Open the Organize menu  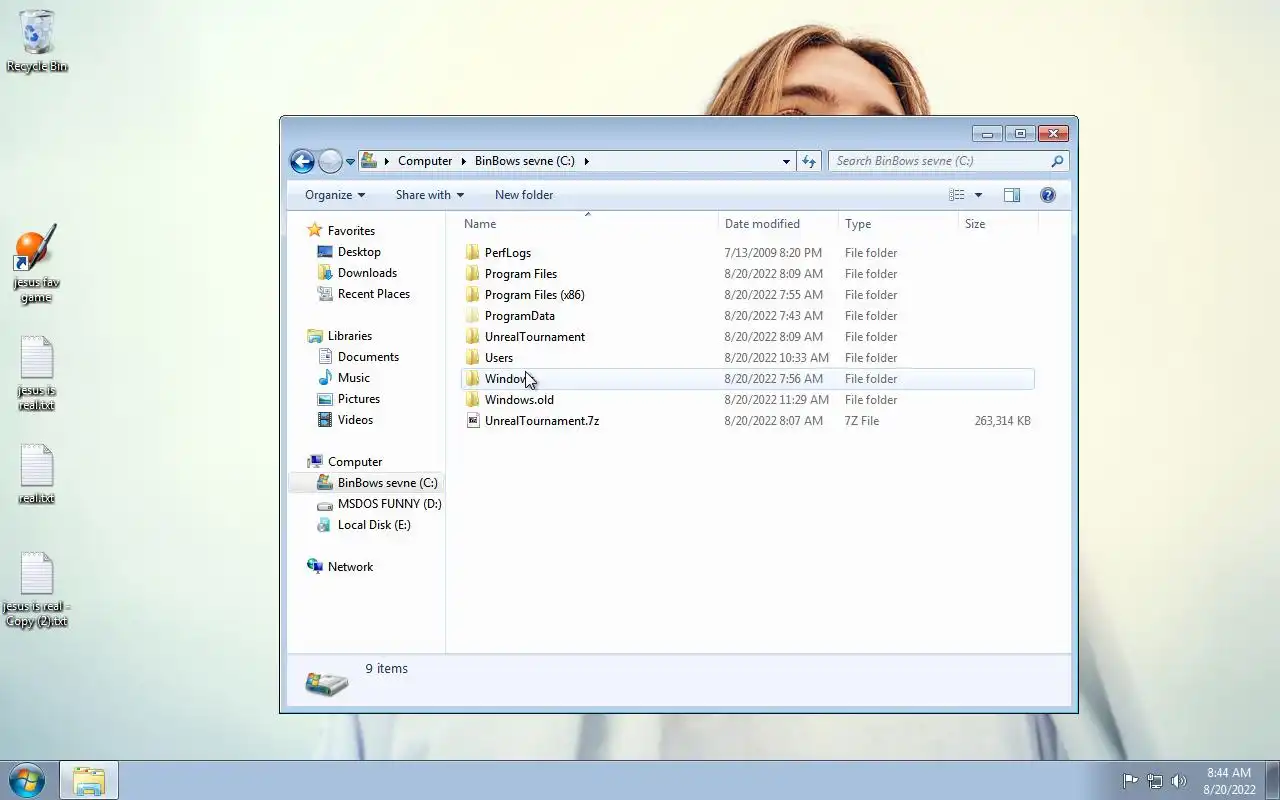click(x=335, y=195)
